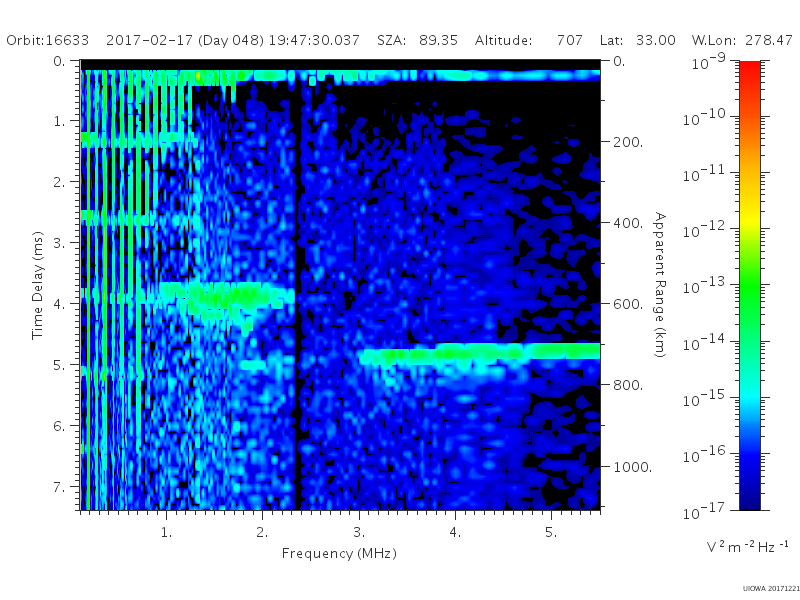Screen dimensions: 800x600
Task: Select the date 2017-02-17 text
Action: (x=149, y=40)
